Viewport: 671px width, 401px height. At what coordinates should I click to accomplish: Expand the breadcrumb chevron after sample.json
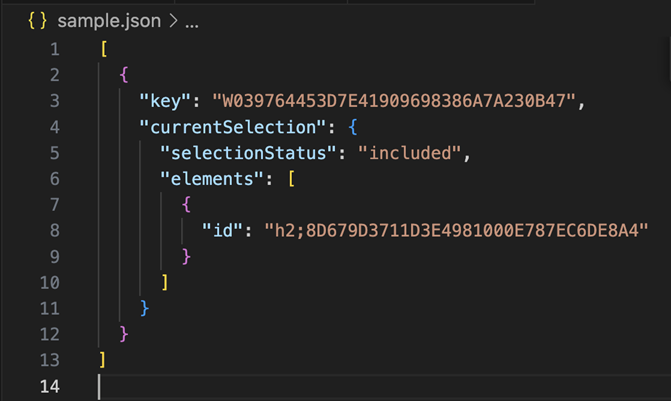[173, 21]
